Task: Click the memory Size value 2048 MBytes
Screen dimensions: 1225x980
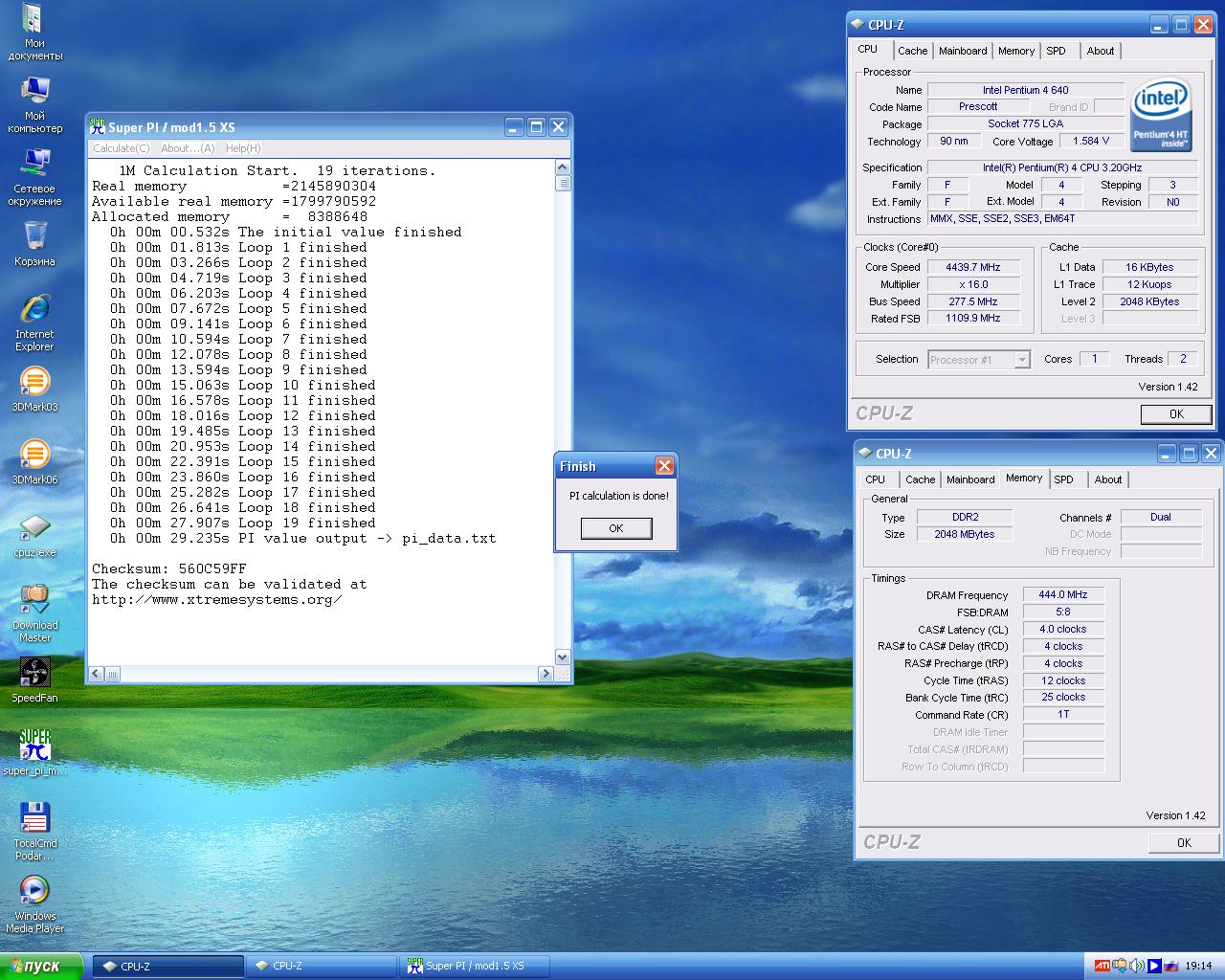Action: (964, 534)
